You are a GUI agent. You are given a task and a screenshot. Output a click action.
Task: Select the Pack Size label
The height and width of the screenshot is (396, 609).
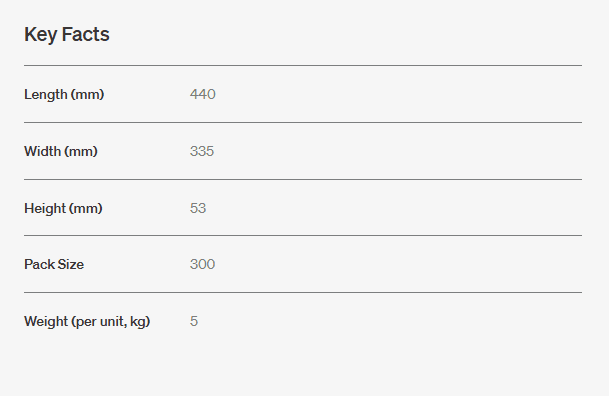(54, 264)
